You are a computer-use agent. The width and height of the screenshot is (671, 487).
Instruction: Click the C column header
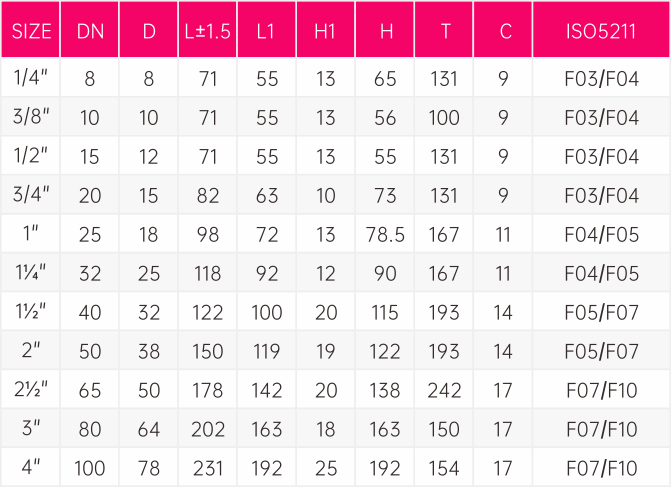503,29
